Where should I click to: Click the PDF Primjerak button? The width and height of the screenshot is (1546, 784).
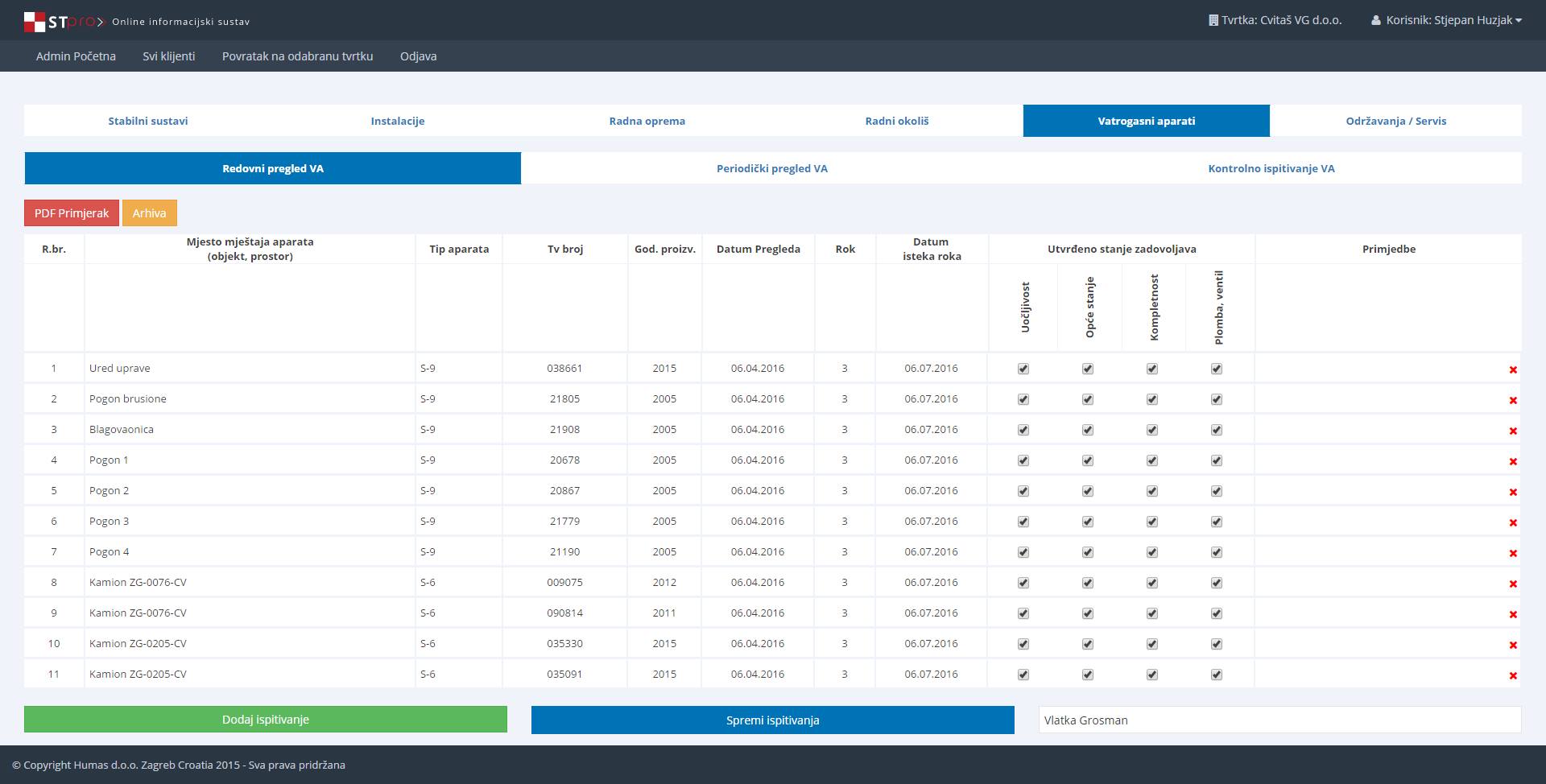pyautogui.click(x=72, y=213)
